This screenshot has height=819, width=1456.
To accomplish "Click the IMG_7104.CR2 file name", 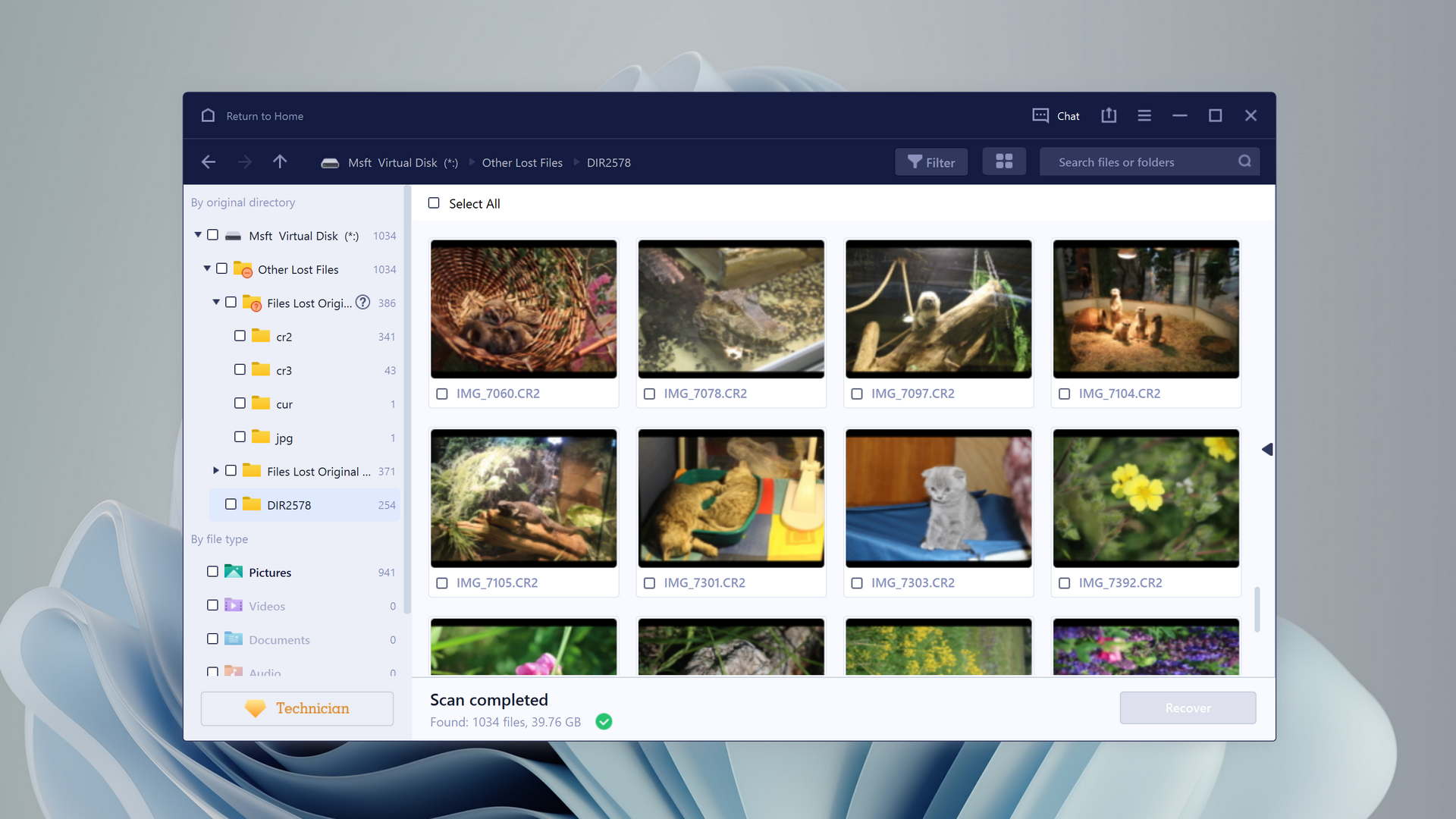I will [x=1119, y=394].
